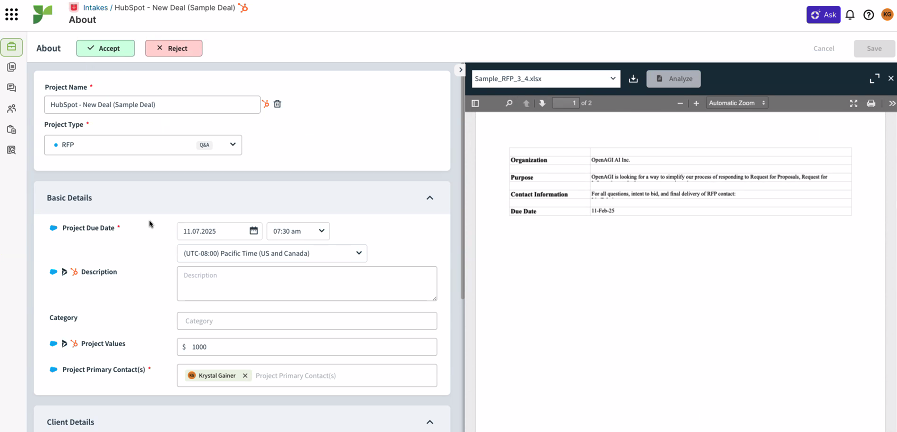This screenshot has height=432, width=897.
Task: Open the team members icon in sidebar
Action: 11,109
